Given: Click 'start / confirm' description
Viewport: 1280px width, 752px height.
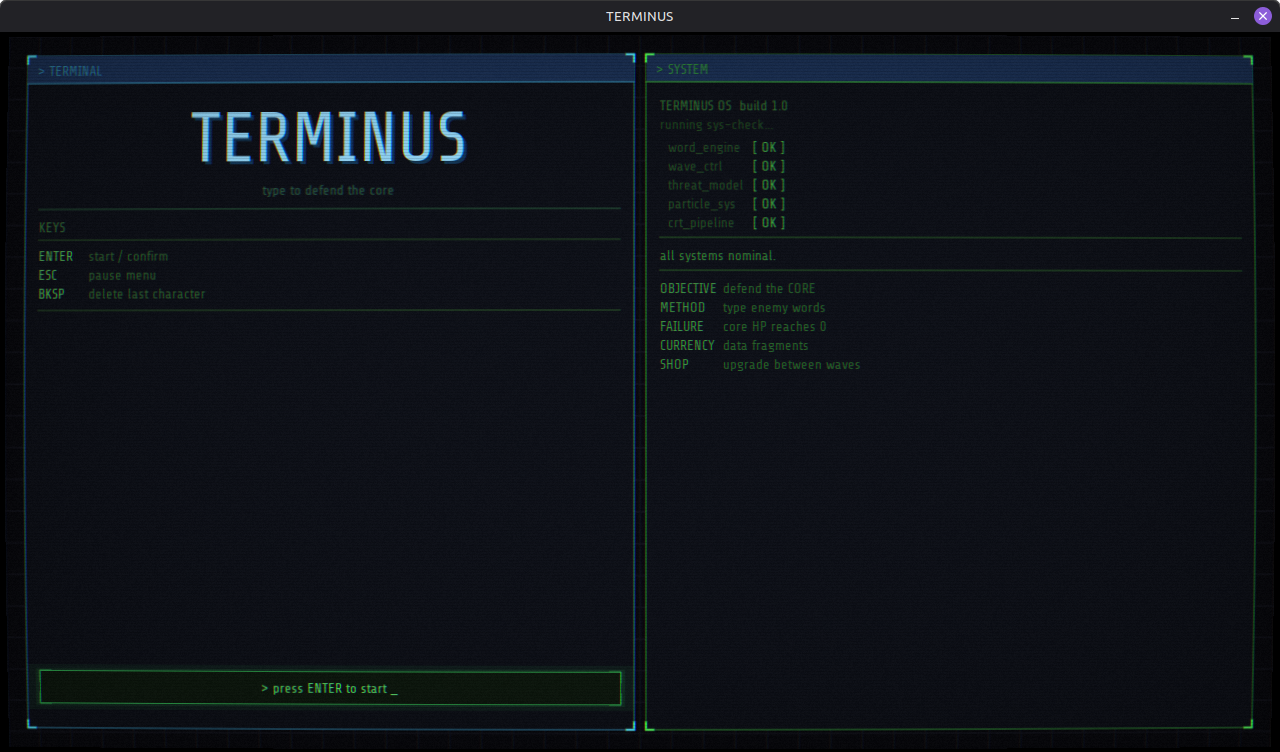Looking at the screenshot, I should click(128, 256).
